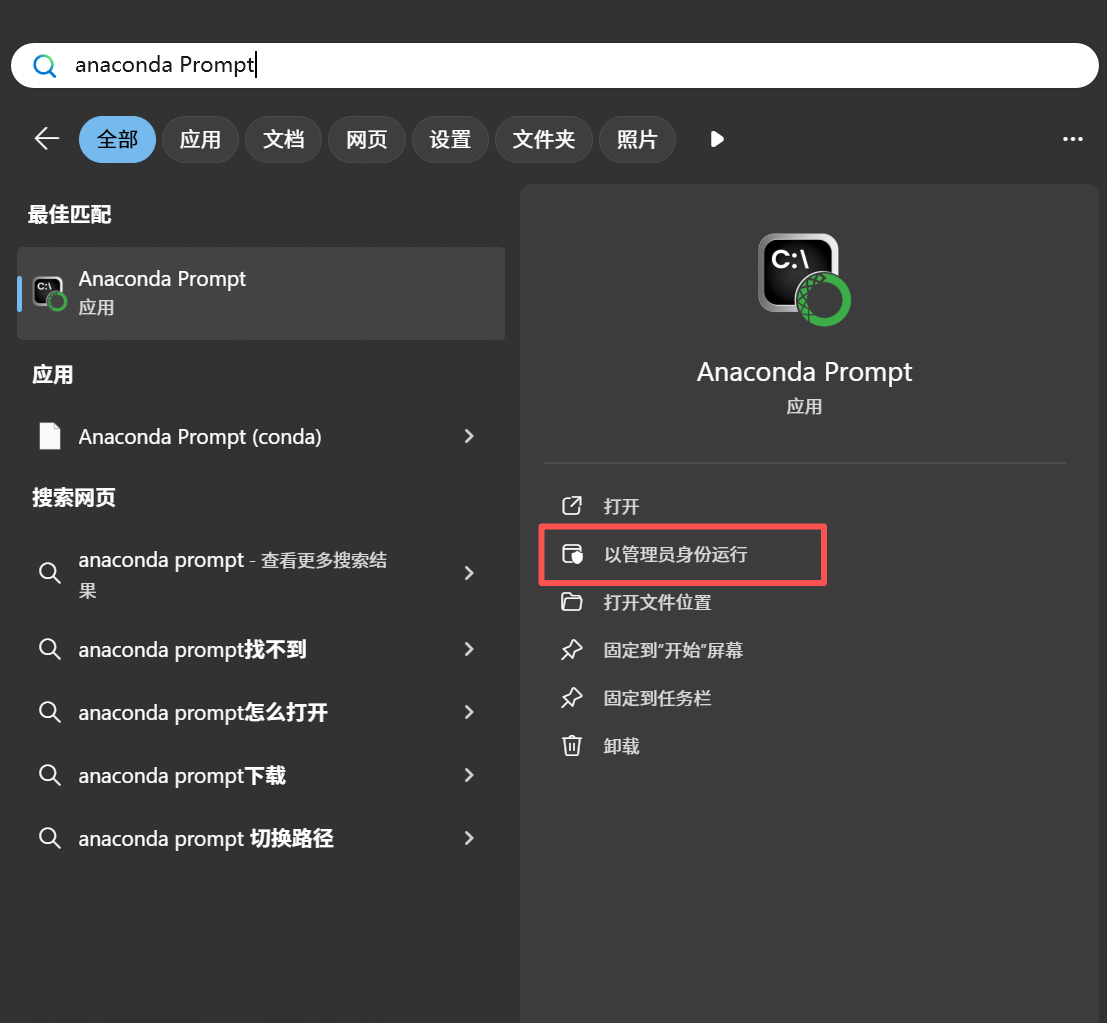The width and height of the screenshot is (1107, 1023).
Task: Click the trash icon for 卸载
Action: 572,746
